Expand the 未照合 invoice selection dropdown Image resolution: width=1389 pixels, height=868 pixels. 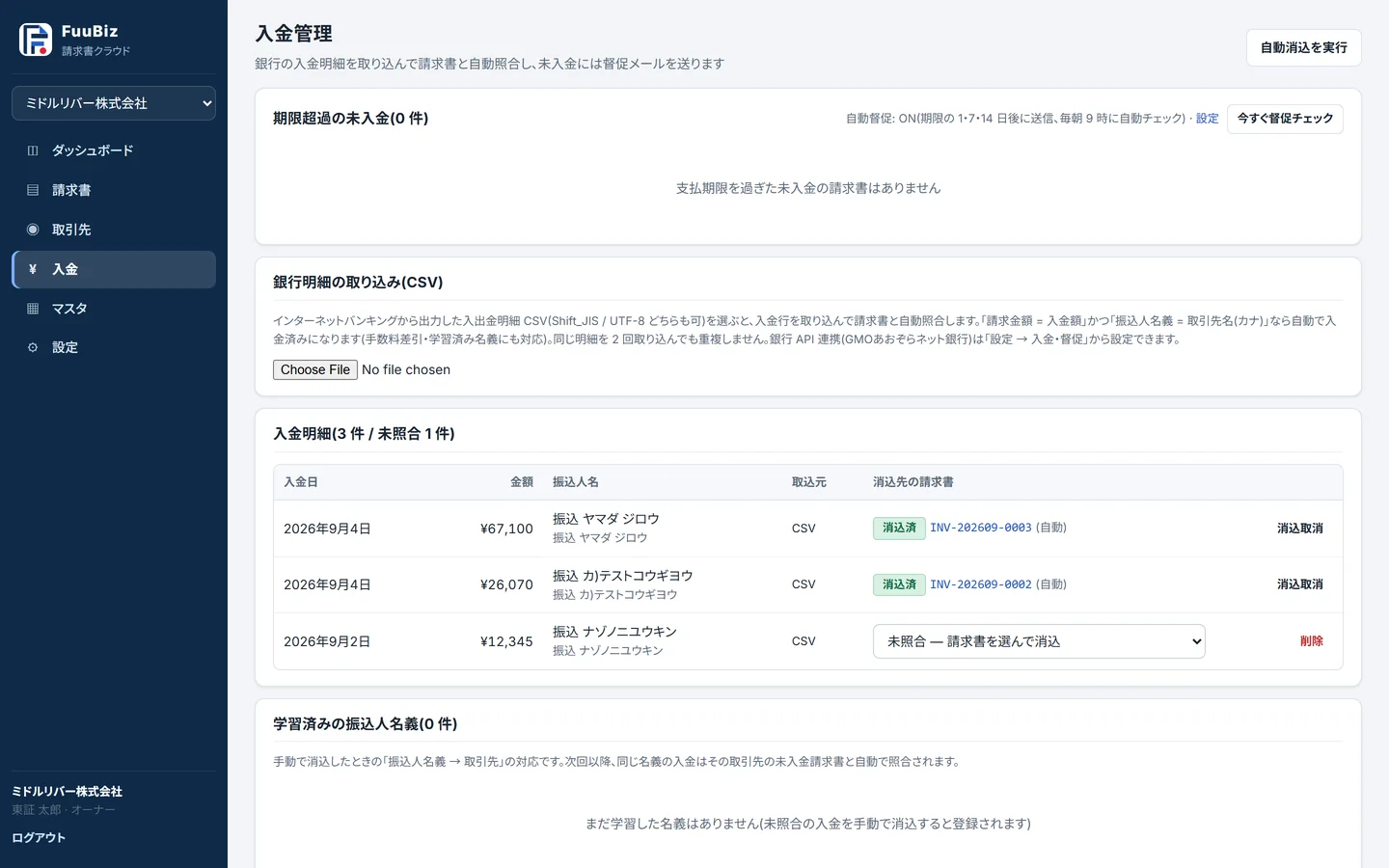click(1039, 641)
